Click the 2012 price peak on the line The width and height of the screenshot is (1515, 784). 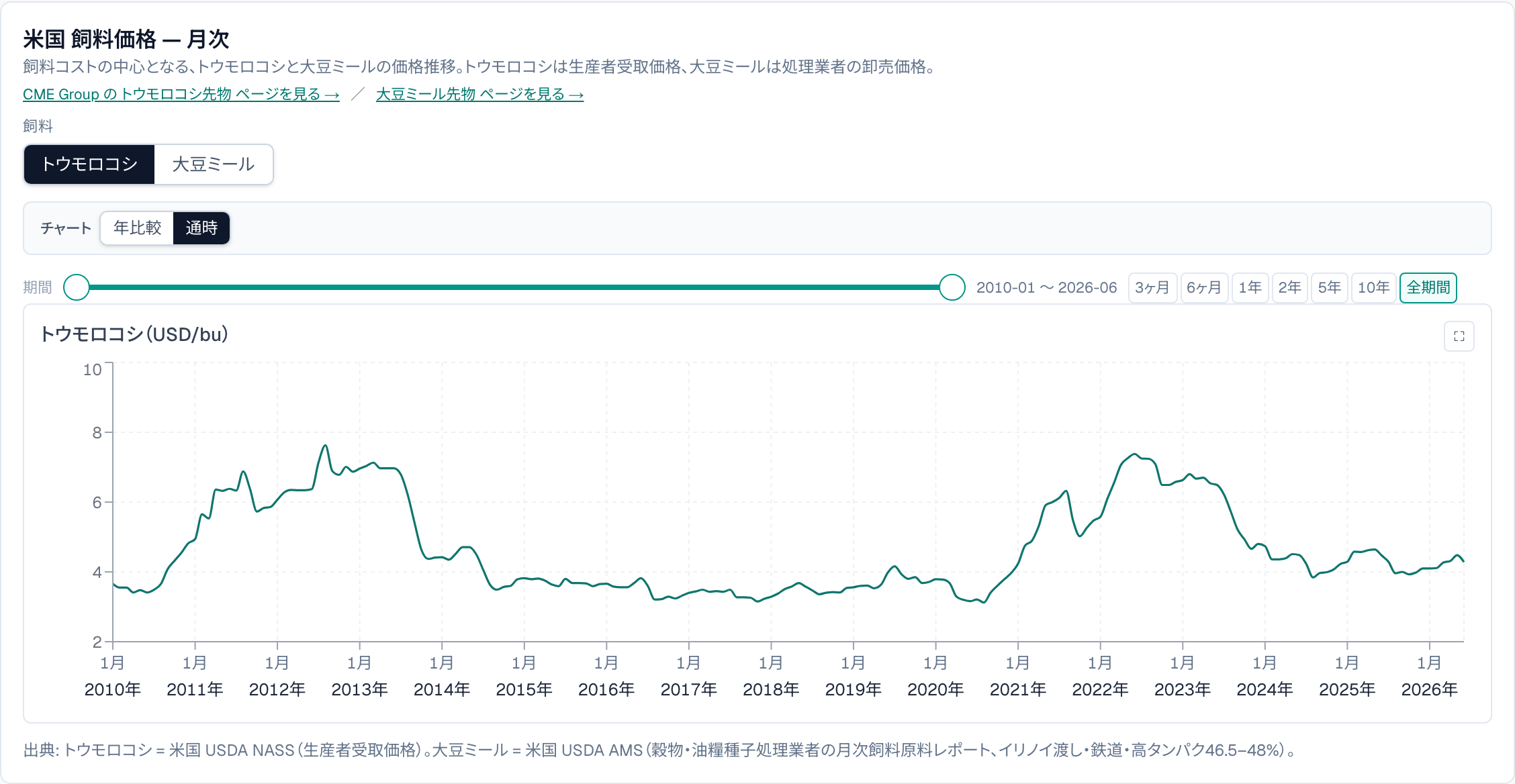[325, 445]
